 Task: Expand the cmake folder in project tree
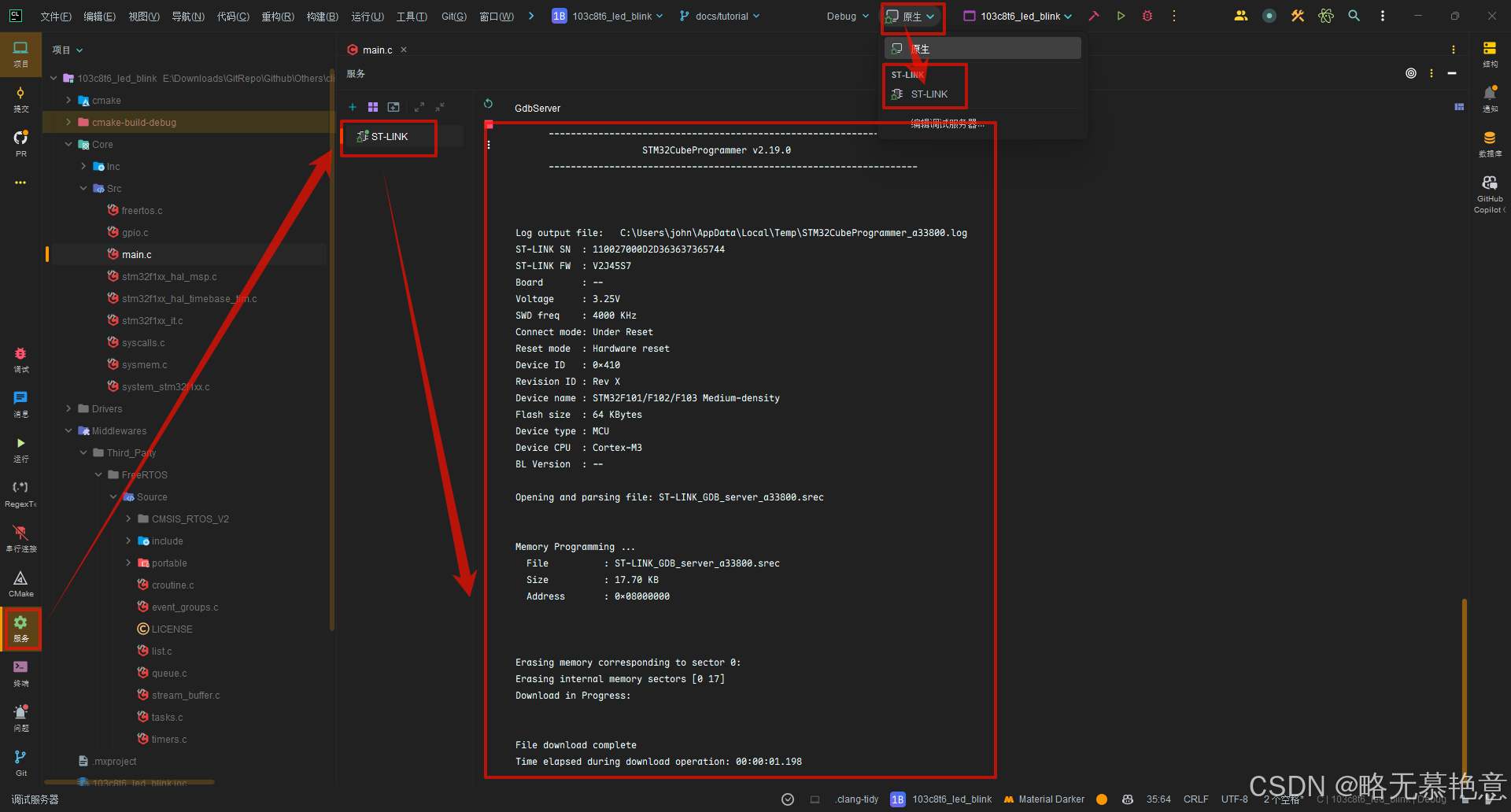(68, 100)
